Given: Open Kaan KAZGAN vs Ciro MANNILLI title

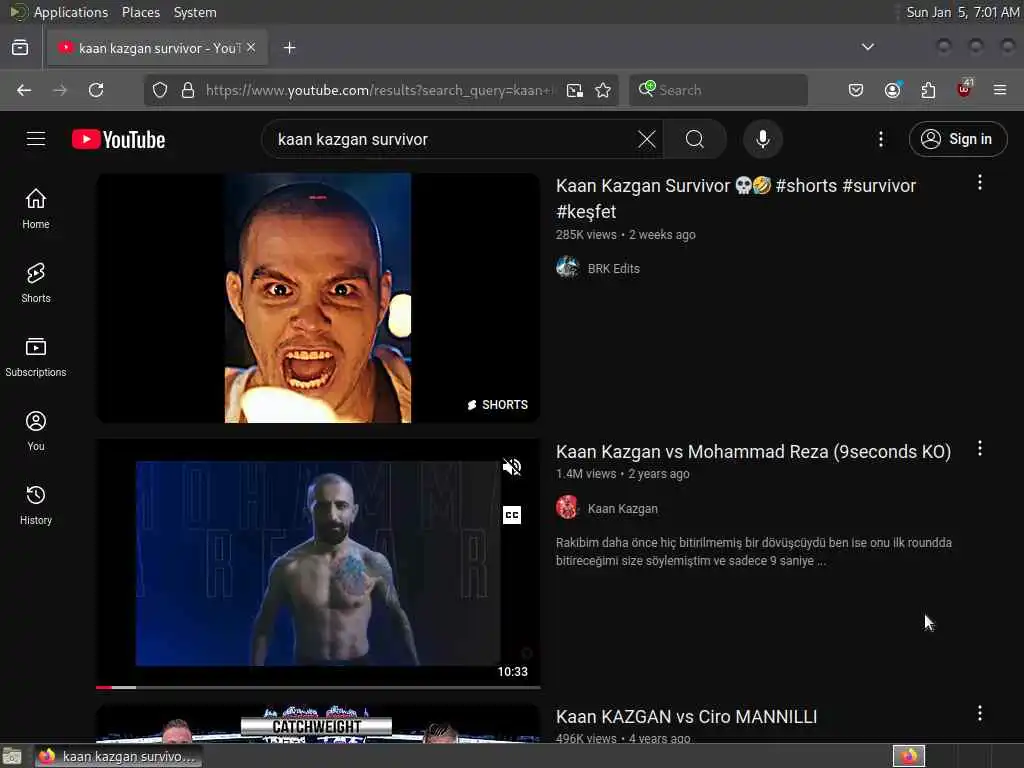Looking at the screenshot, I should click(686, 716).
